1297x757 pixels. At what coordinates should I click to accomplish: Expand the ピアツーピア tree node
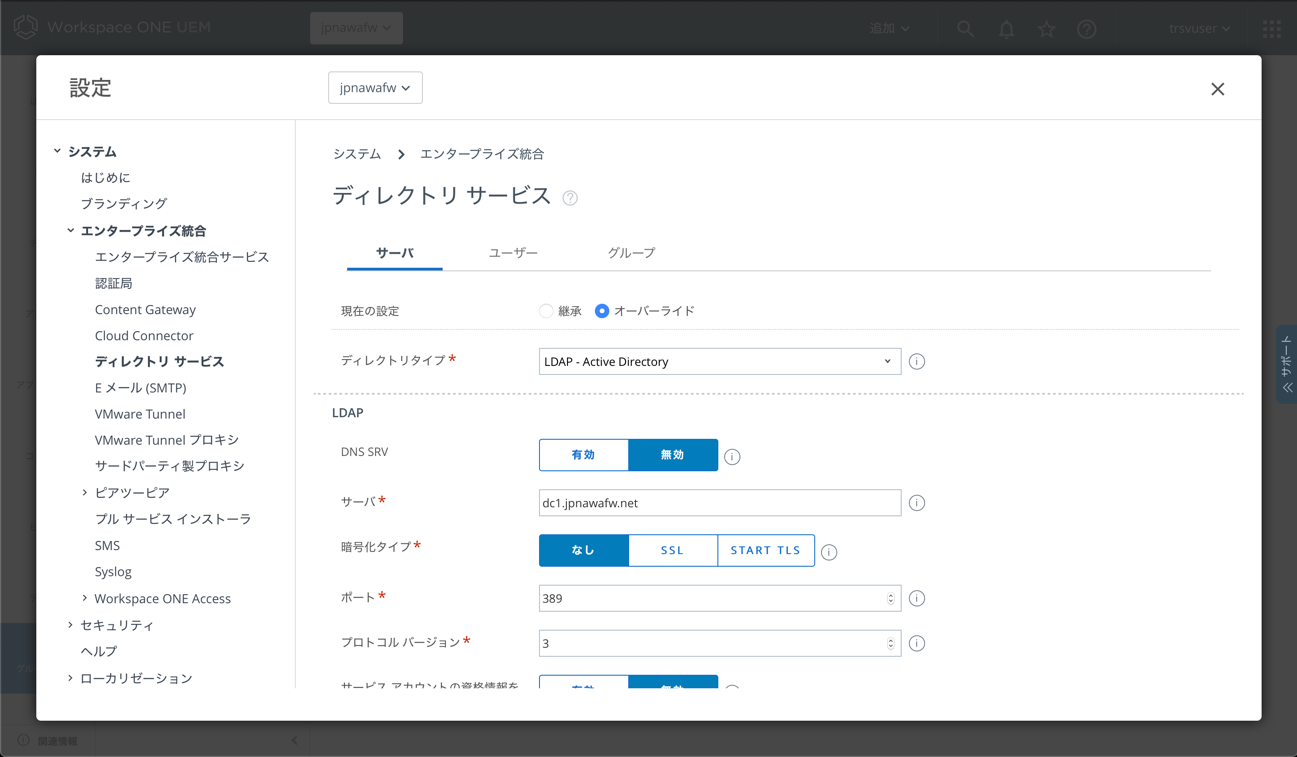84,492
